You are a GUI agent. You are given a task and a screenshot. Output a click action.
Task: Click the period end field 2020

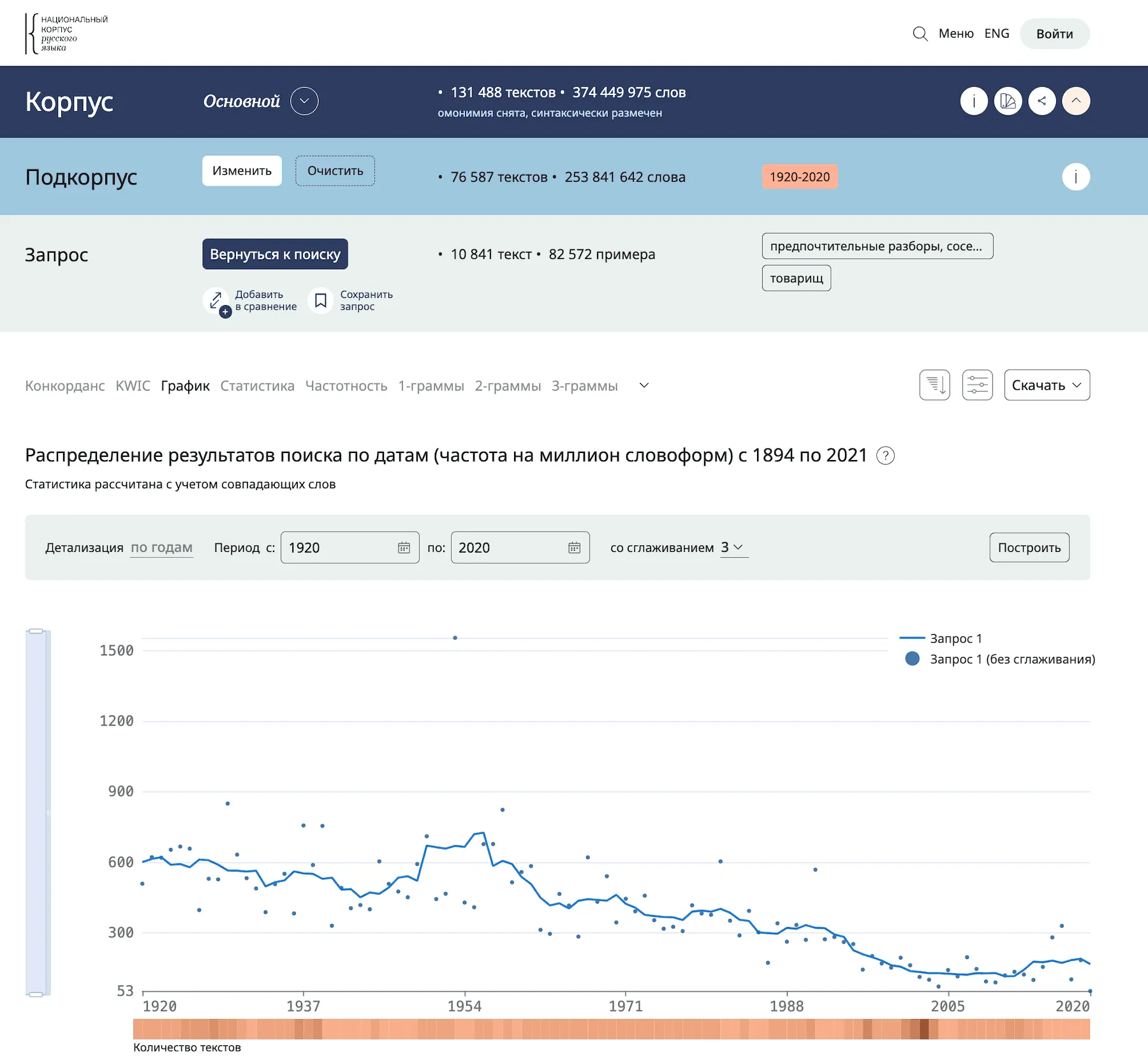coord(520,547)
